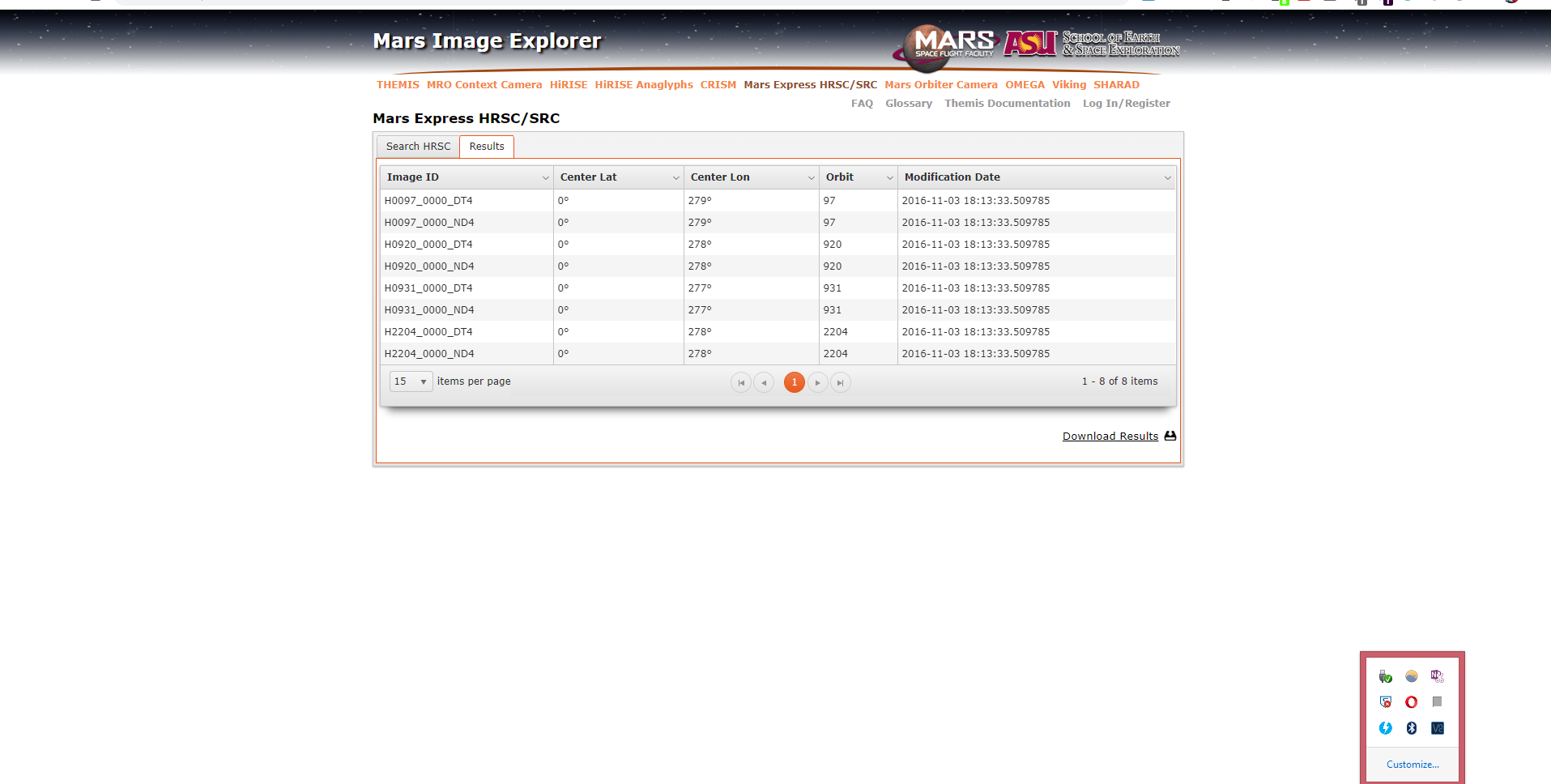Go to the next results page
This screenshot has height=784, width=1551.
tap(818, 382)
